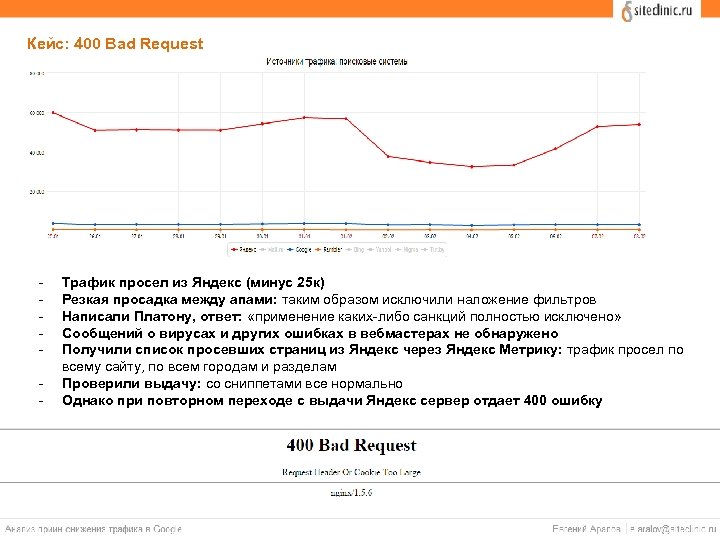Image resolution: width=720 pixels, height=540 pixels.
Task: Click the text 'Проверили выдачу:'
Action: (x=131, y=383)
